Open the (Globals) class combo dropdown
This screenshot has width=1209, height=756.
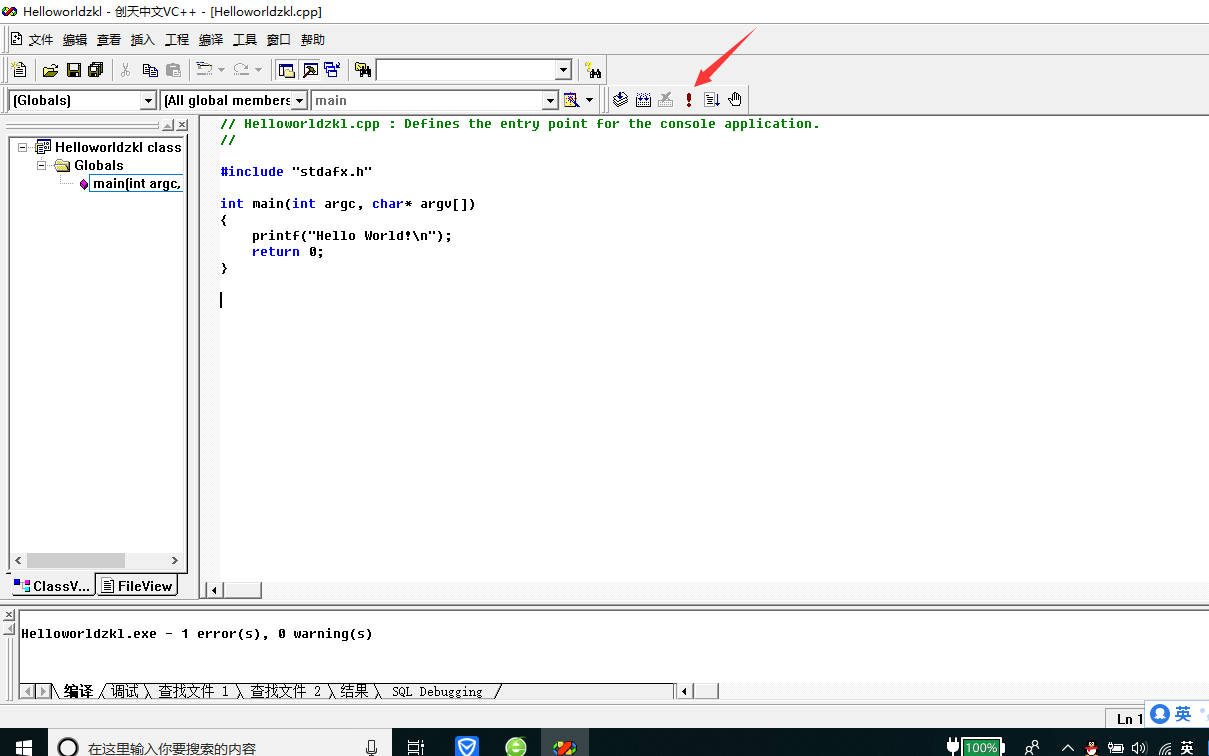[x=148, y=100]
